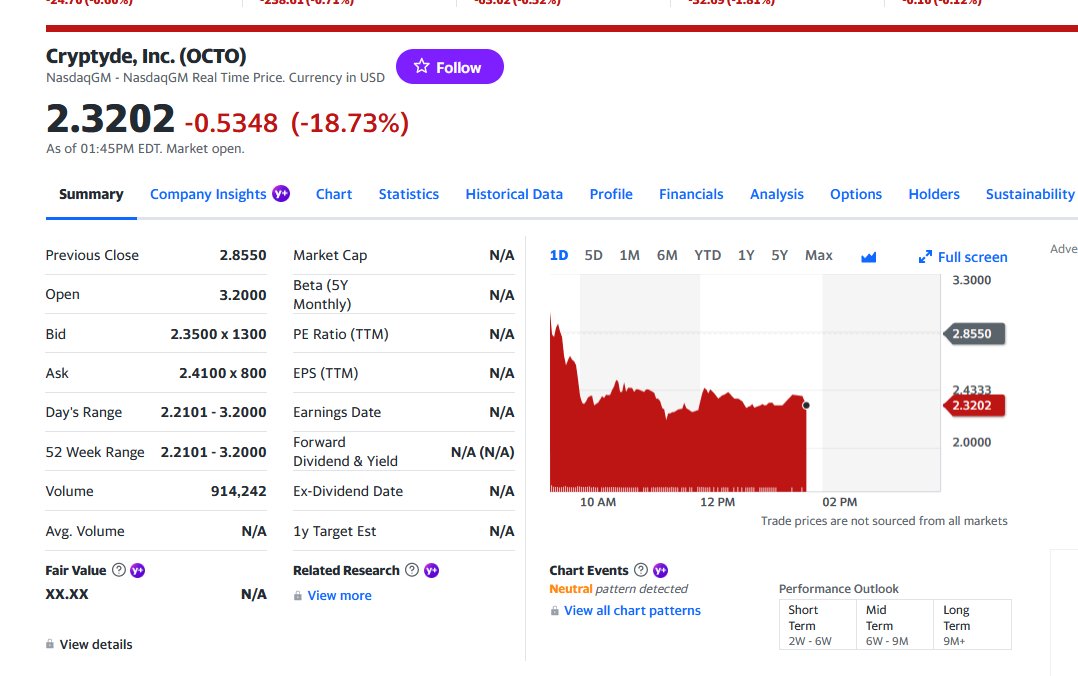
Task: Click the Avg. Volume label
Action: point(85,532)
